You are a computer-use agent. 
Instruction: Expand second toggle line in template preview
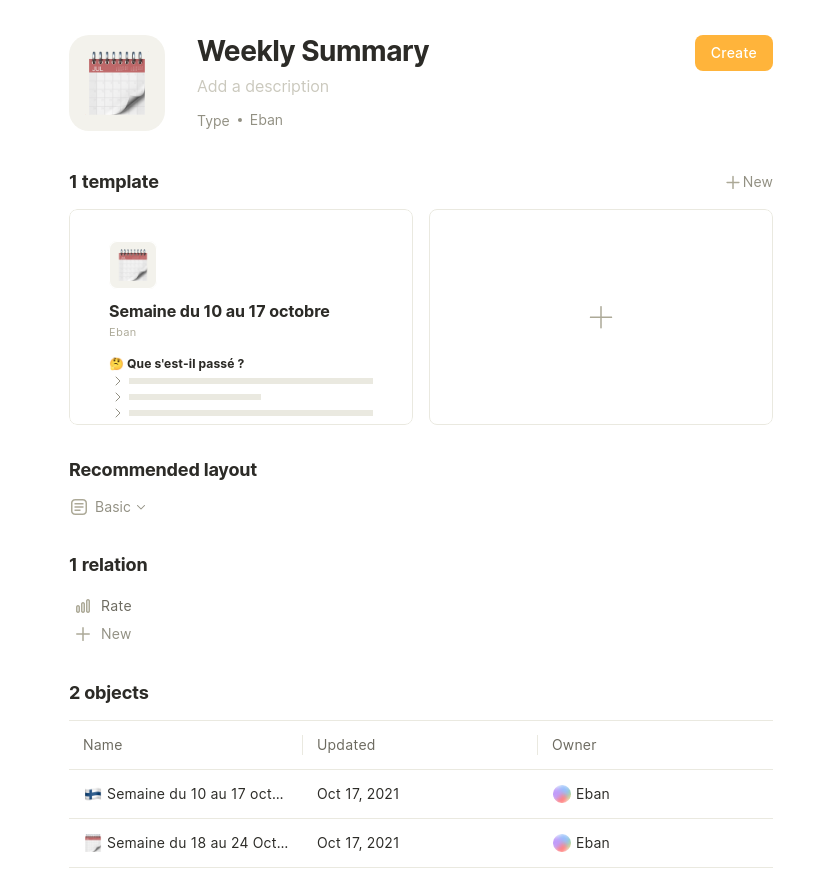117,397
